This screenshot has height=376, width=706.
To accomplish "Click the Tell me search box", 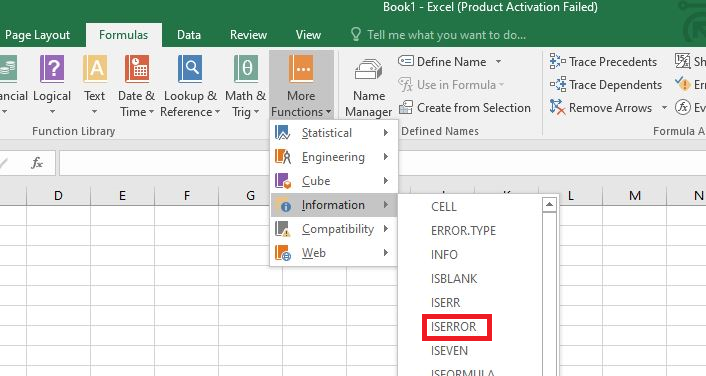I will pyautogui.click(x=446, y=35).
